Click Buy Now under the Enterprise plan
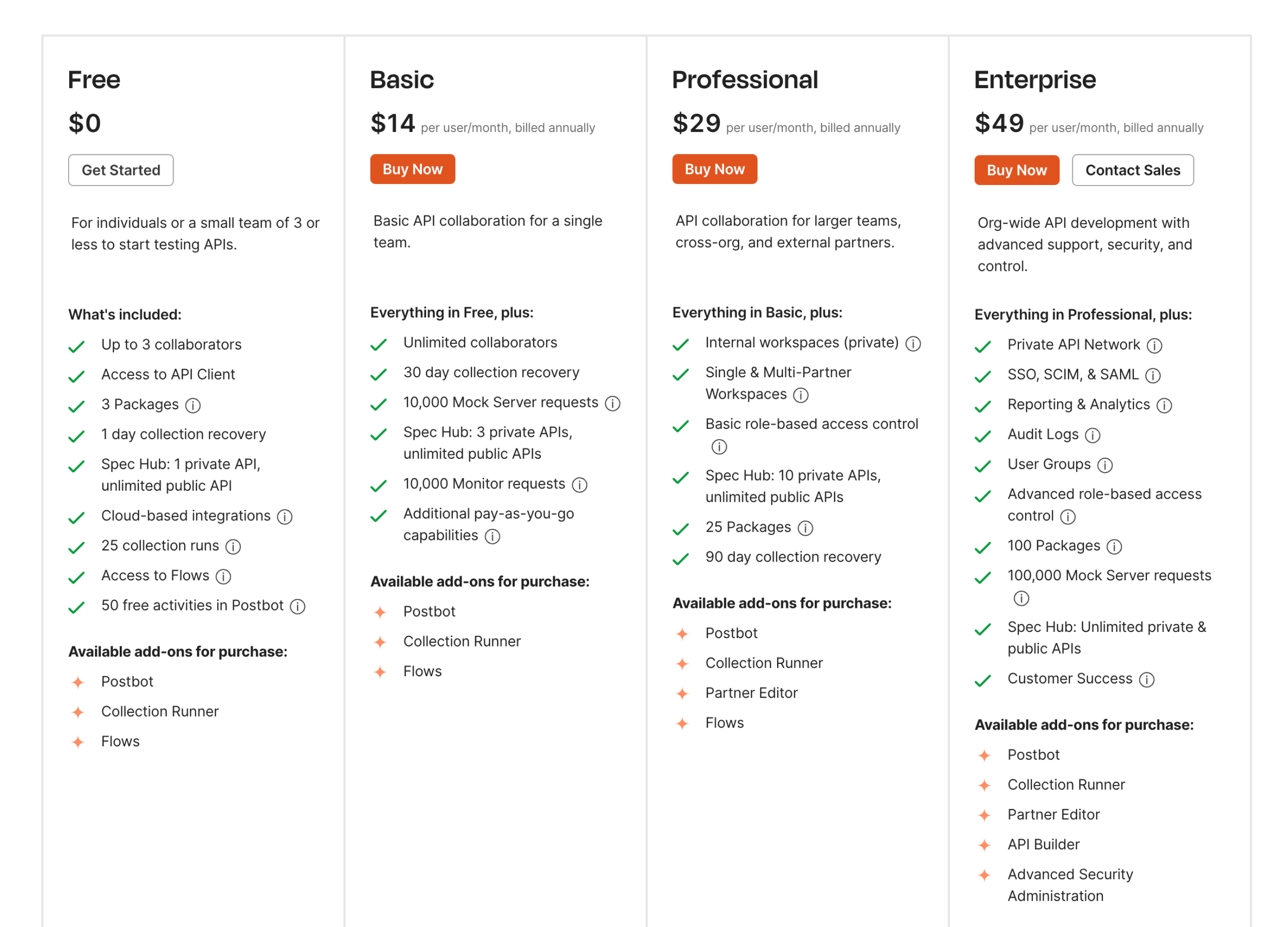Screen dimensions: 1288x927 [x=1016, y=170]
